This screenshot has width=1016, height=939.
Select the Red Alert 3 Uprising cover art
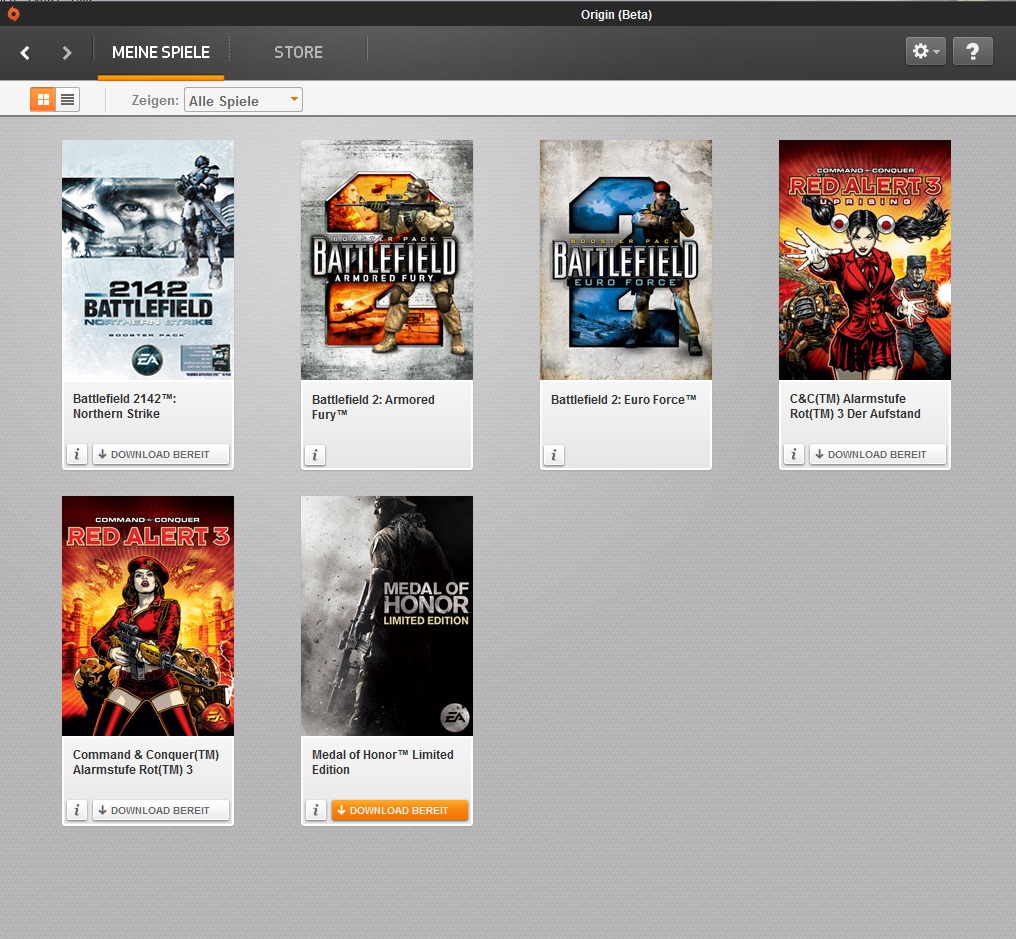coord(865,260)
